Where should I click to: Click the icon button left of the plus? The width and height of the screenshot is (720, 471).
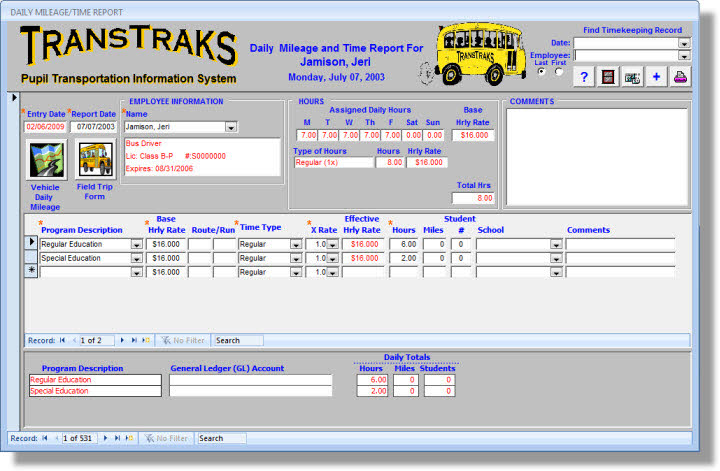632,77
